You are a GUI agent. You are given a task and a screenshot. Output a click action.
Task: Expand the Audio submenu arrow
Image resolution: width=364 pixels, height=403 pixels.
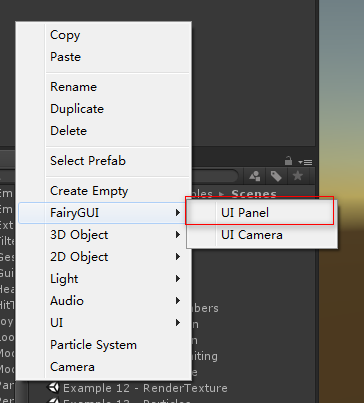tap(178, 301)
